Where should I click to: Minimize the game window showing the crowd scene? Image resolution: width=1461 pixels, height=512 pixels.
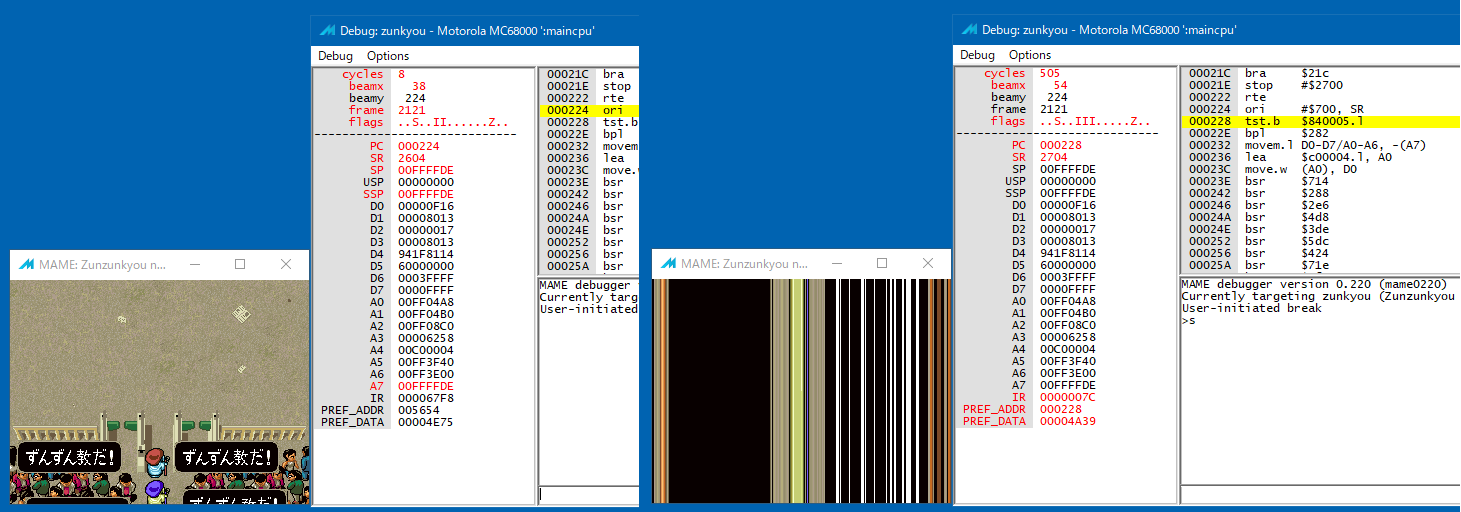(193, 265)
